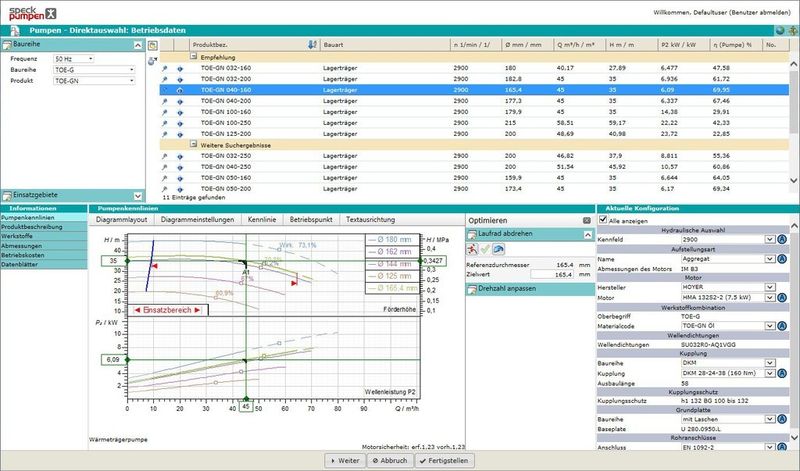
Task: Click the pin icon for TOE-GN 032-160
Action: (164, 68)
